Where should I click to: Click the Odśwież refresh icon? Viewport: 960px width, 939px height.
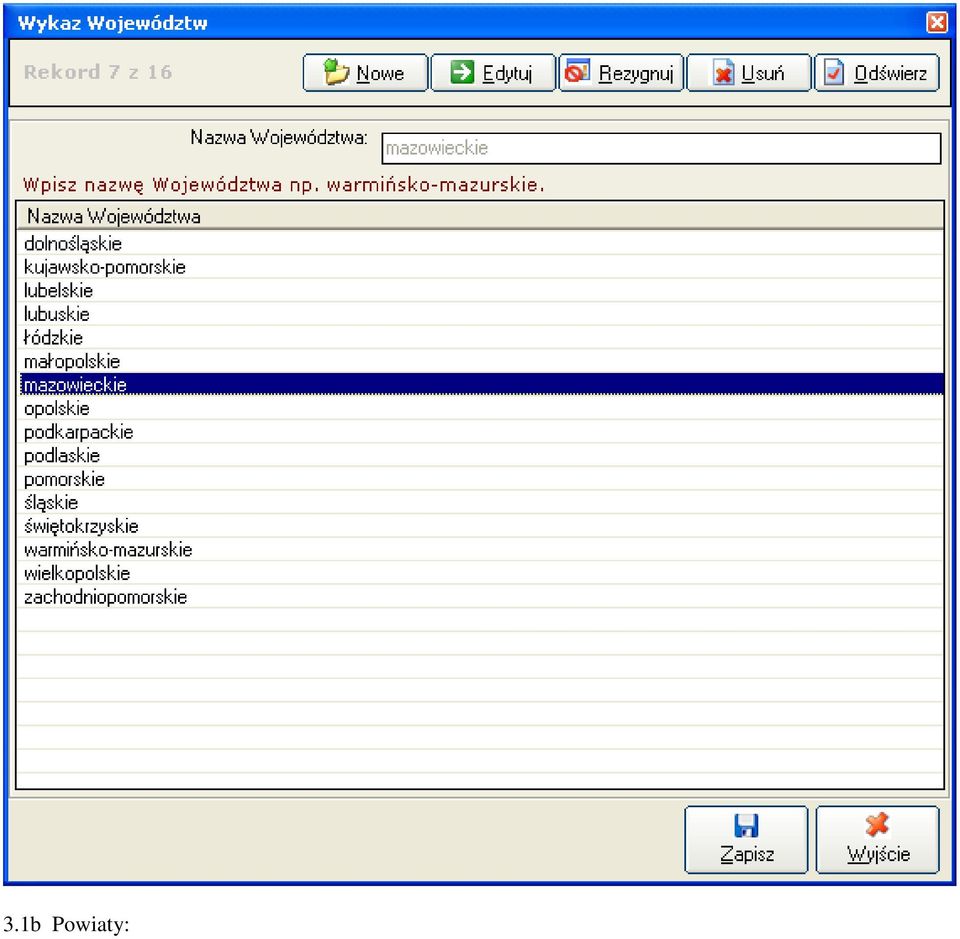(x=833, y=72)
